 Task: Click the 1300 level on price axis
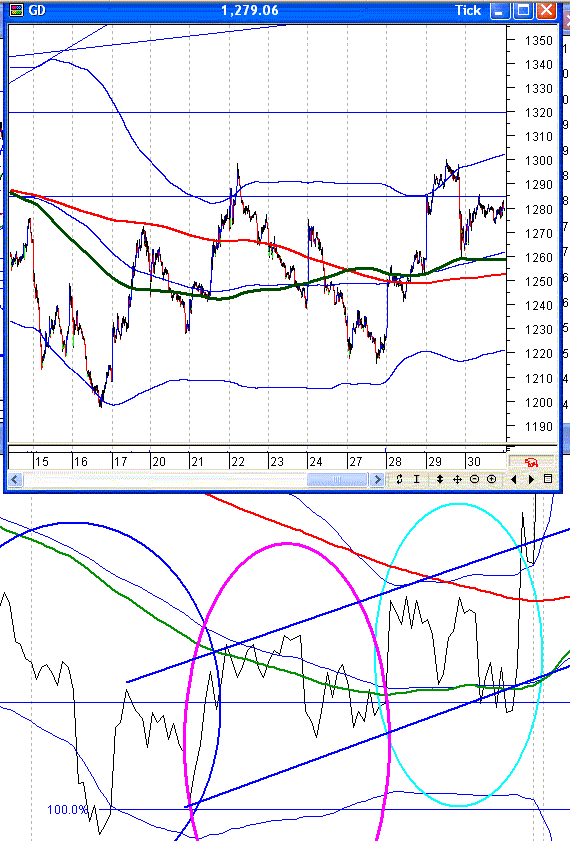pos(538,160)
